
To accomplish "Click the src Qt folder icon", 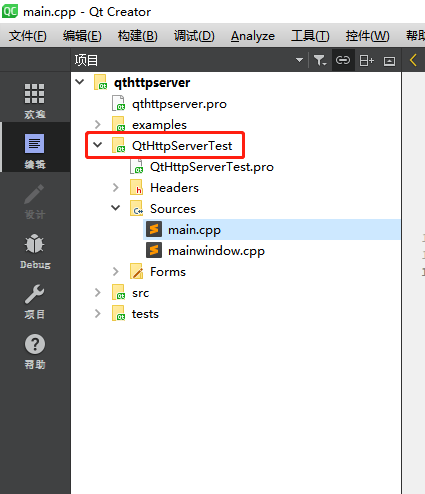I will (119, 292).
